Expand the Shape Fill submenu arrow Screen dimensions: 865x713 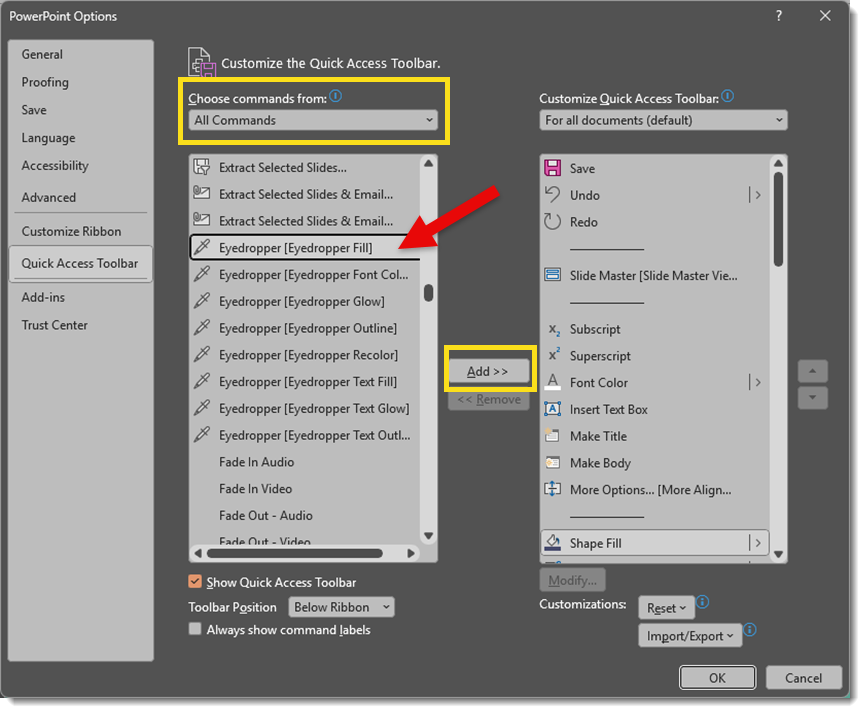pos(757,543)
